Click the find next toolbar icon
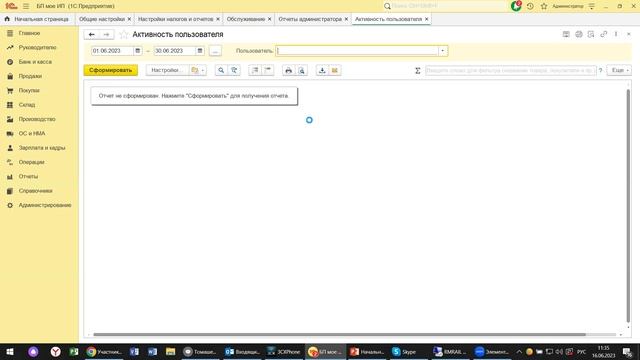 234,70
